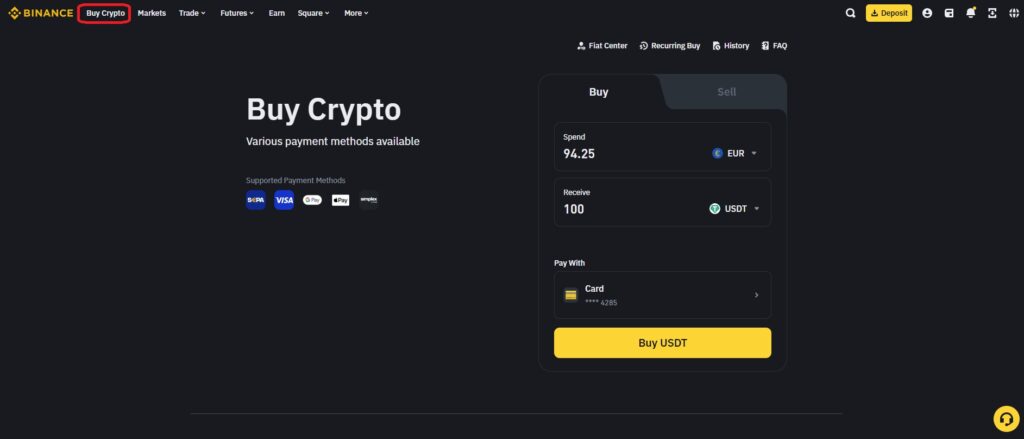Open the notifications bell icon
Image resolution: width=1024 pixels, height=439 pixels.
pyautogui.click(x=970, y=13)
